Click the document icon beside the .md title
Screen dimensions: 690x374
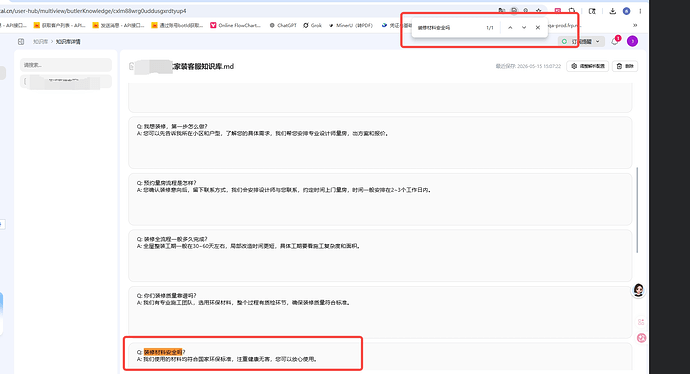[131, 66]
